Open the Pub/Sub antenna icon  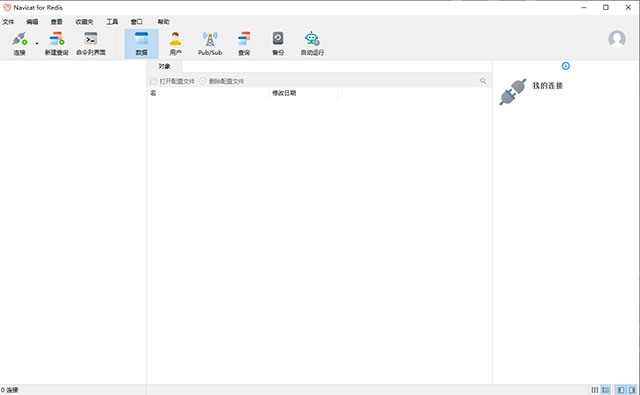(210, 39)
